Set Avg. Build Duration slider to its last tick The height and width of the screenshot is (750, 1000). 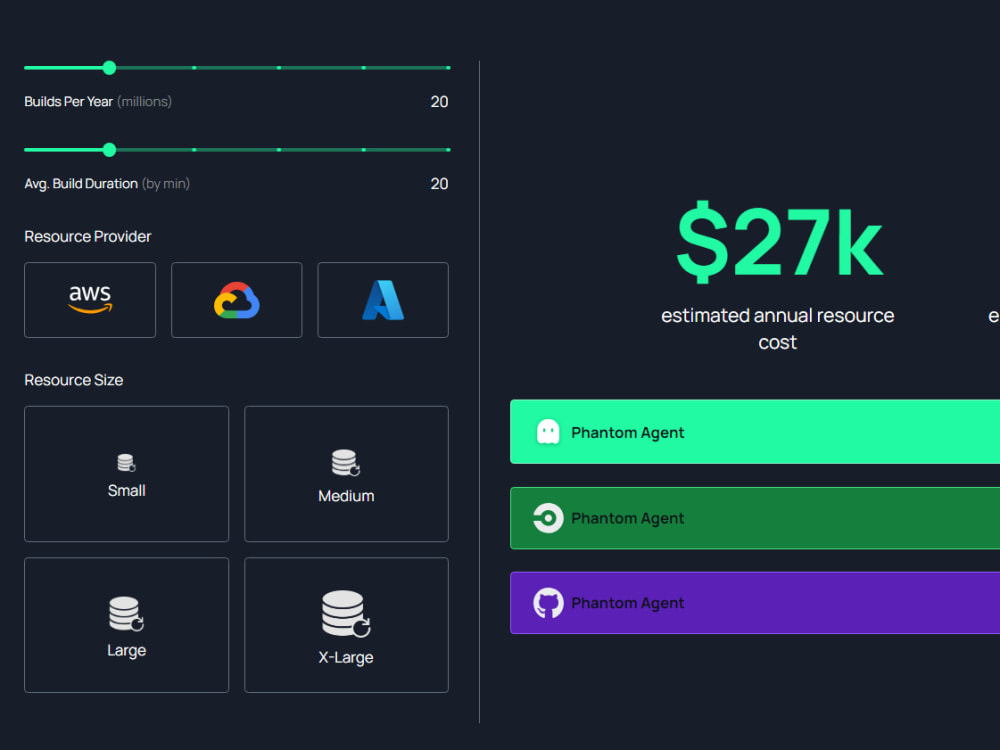point(448,150)
